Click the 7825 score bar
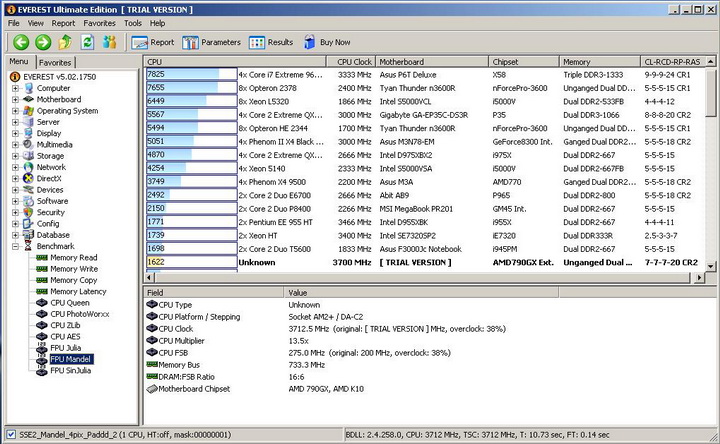This screenshot has height=444, width=720. click(191, 74)
